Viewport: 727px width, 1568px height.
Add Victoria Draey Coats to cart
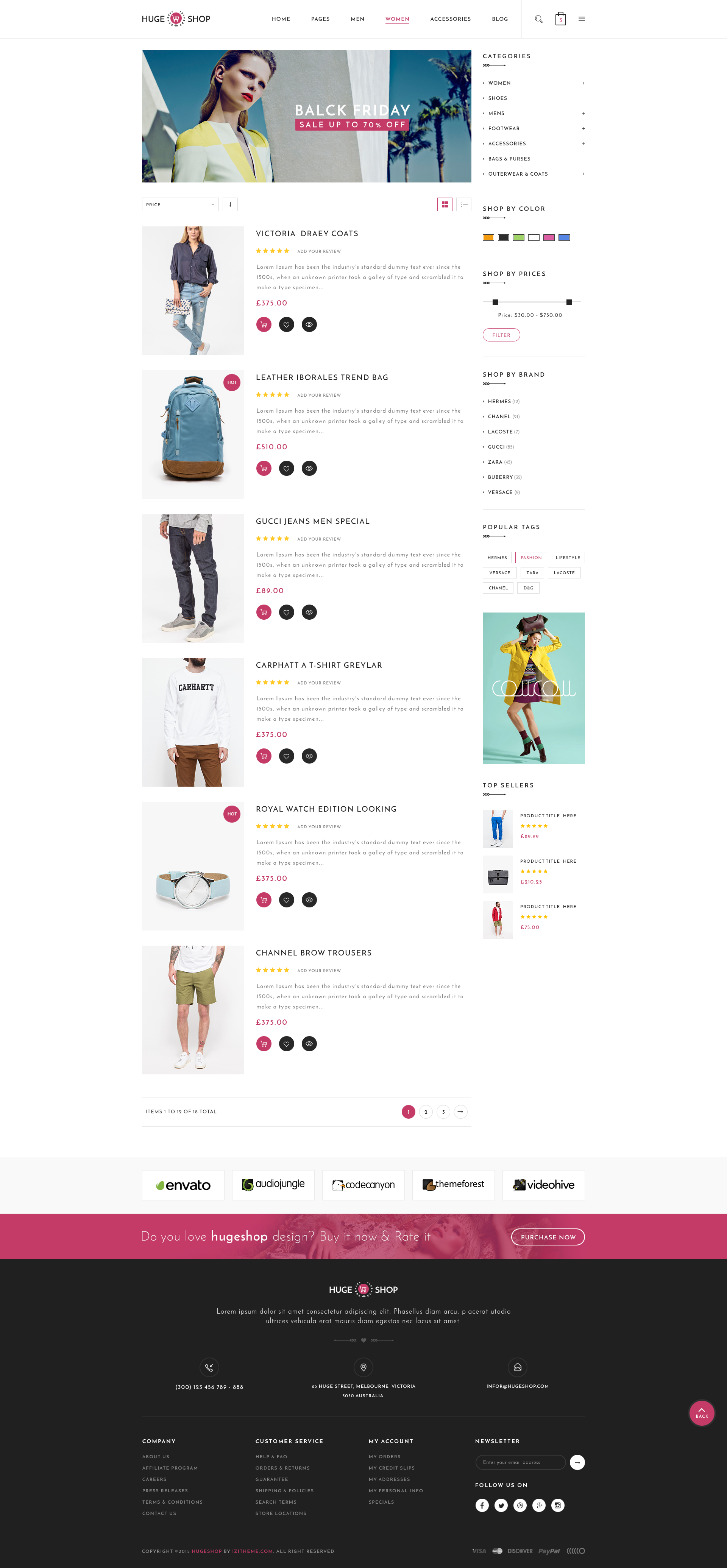point(264,324)
